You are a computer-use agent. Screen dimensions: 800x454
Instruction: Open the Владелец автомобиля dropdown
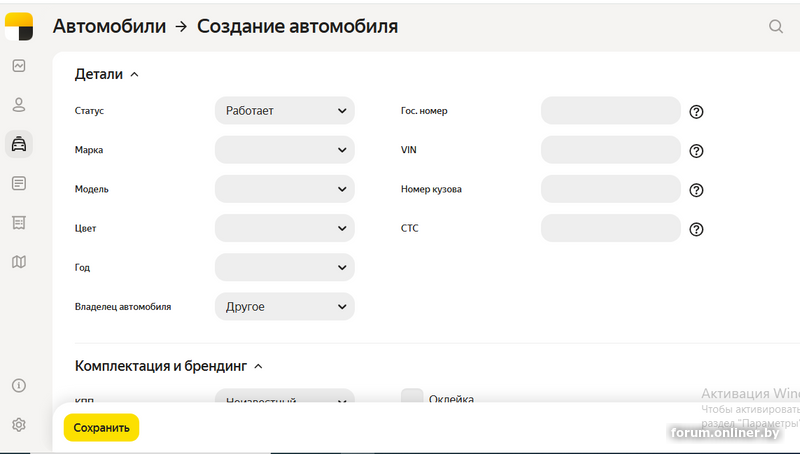[285, 307]
